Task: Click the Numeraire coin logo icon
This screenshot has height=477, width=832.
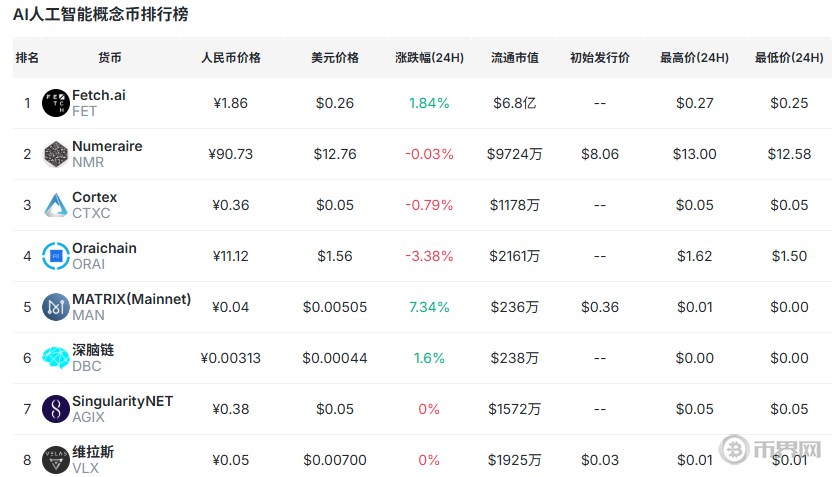Action: pos(54,154)
